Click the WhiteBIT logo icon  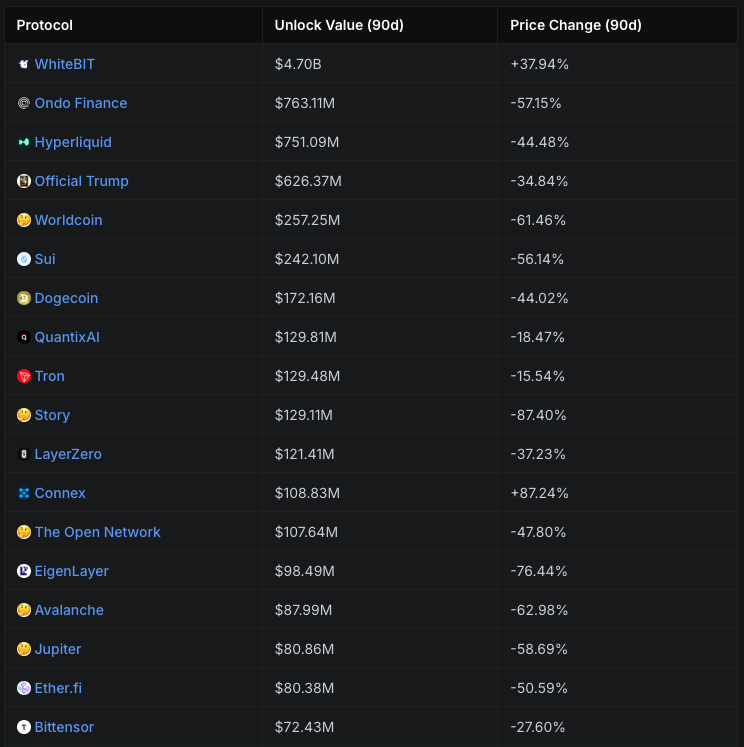click(x=24, y=64)
